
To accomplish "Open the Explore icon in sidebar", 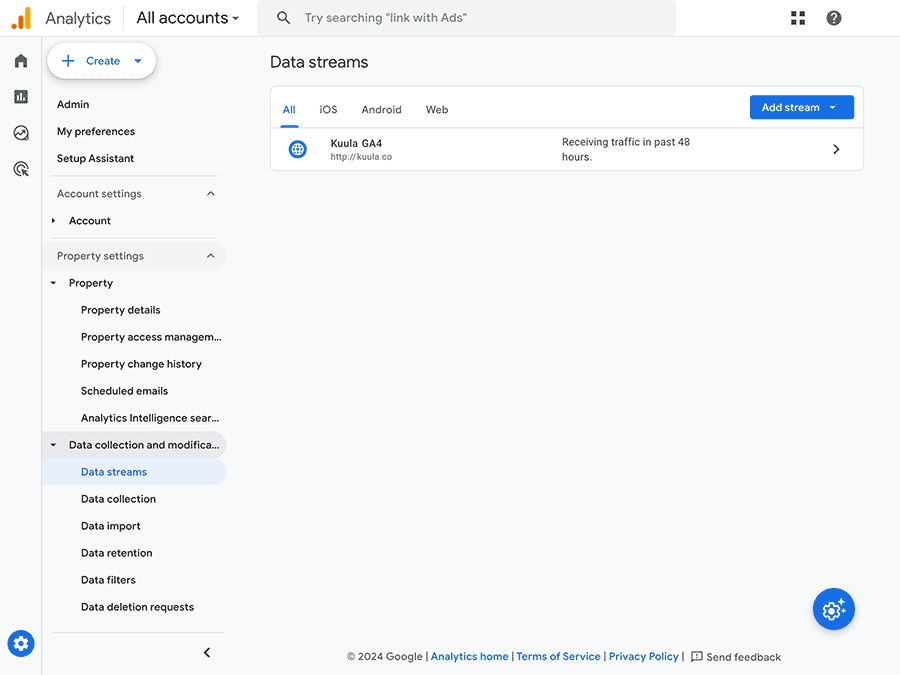I will (x=21, y=133).
